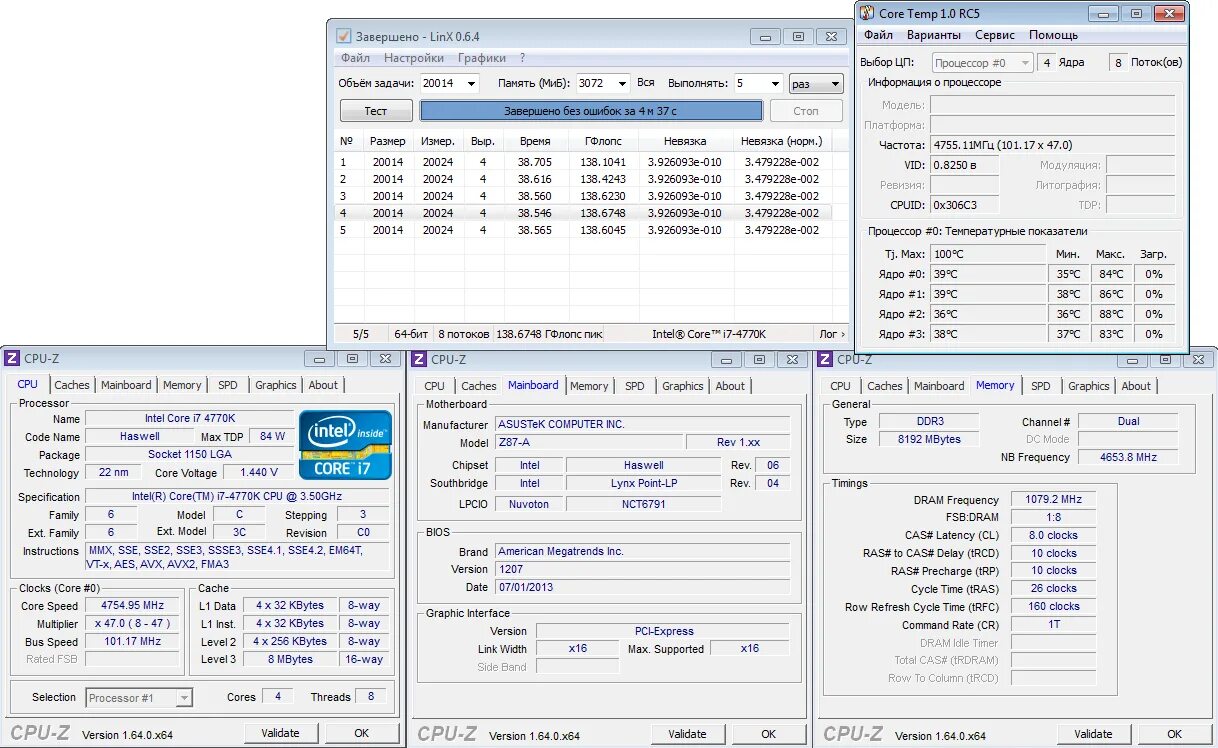Click the Tj. Max 100°C field

988,254
